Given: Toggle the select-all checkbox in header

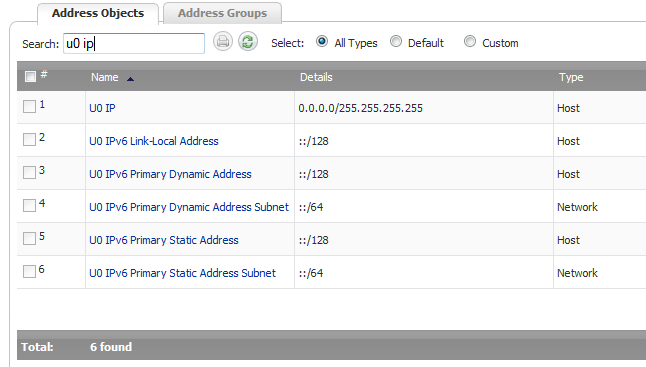Looking at the screenshot, I should point(30,77).
